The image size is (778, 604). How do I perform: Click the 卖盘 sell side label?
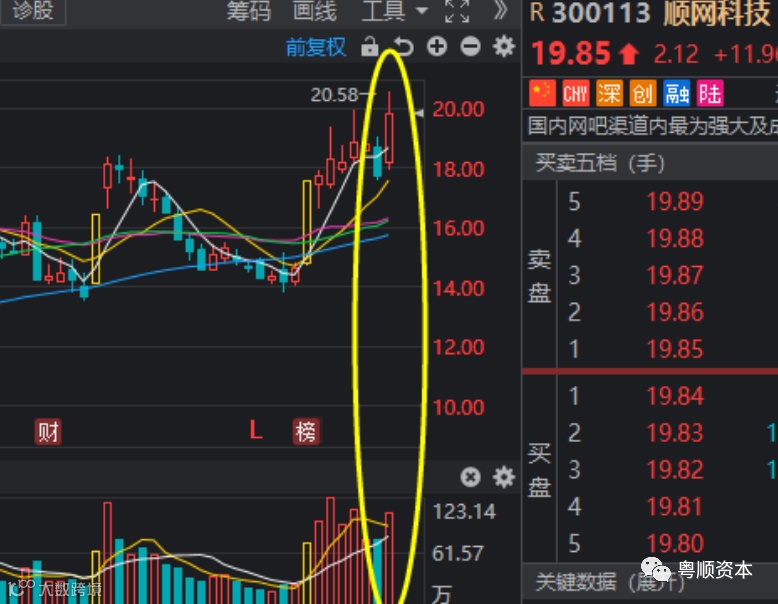[x=539, y=276]
